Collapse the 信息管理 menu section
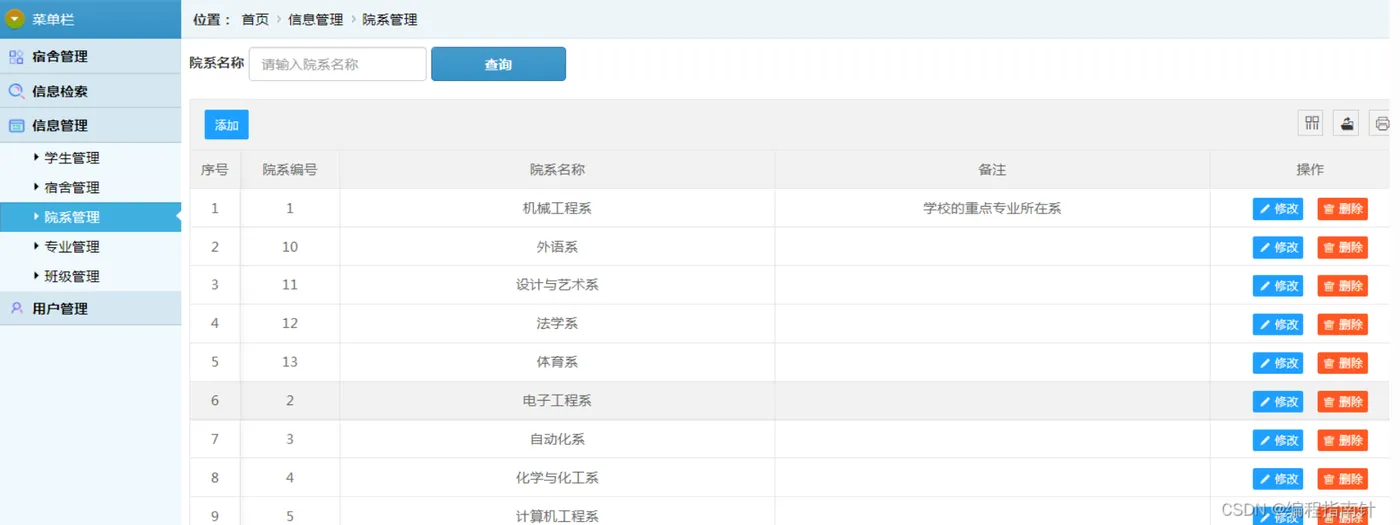Image resolution: width=1400 pixels, height=525 pixels. tap(90, 125)
